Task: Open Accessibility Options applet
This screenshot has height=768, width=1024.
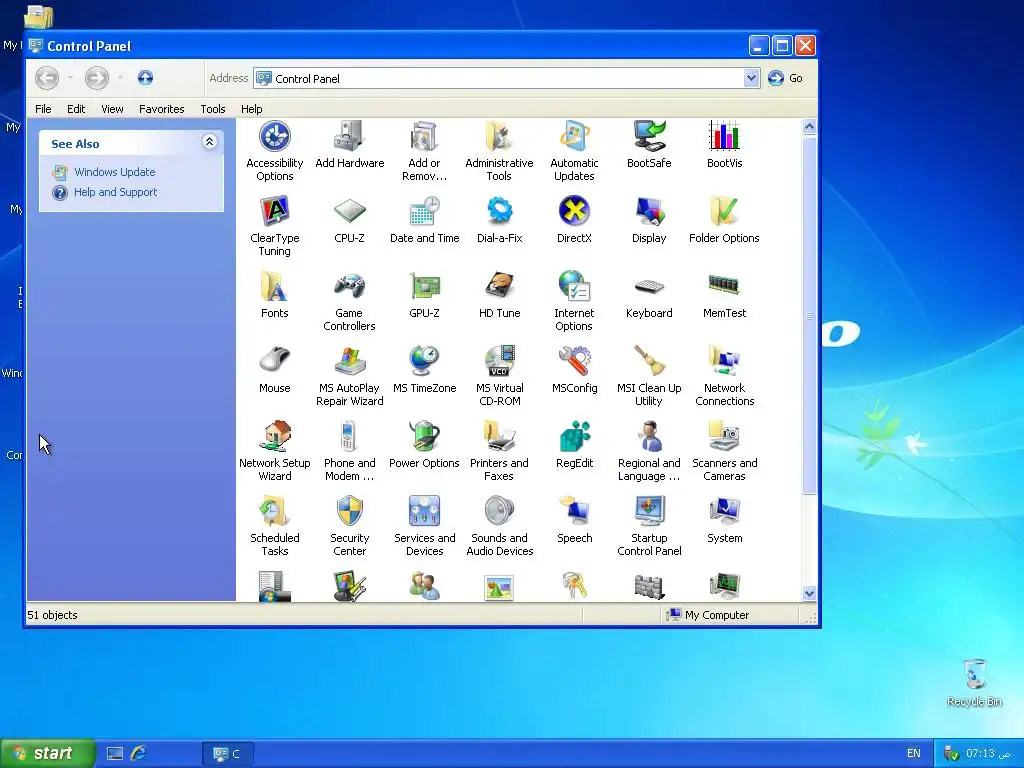Action: click(x=274, y=152)
